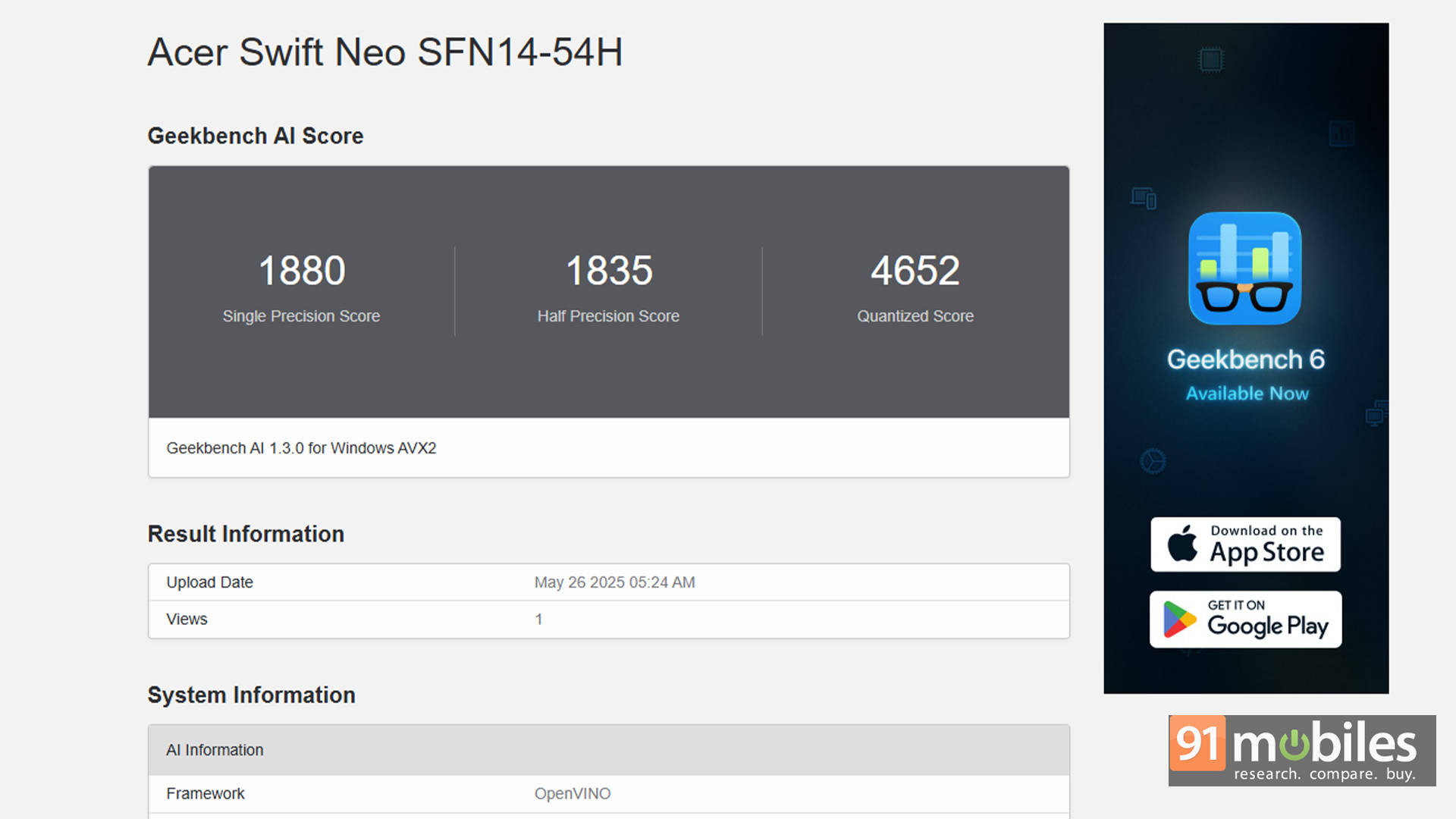The image size is (1456, 819).
Task: Click the Geekbench 6 ad title text
Action: point(1245,359)
